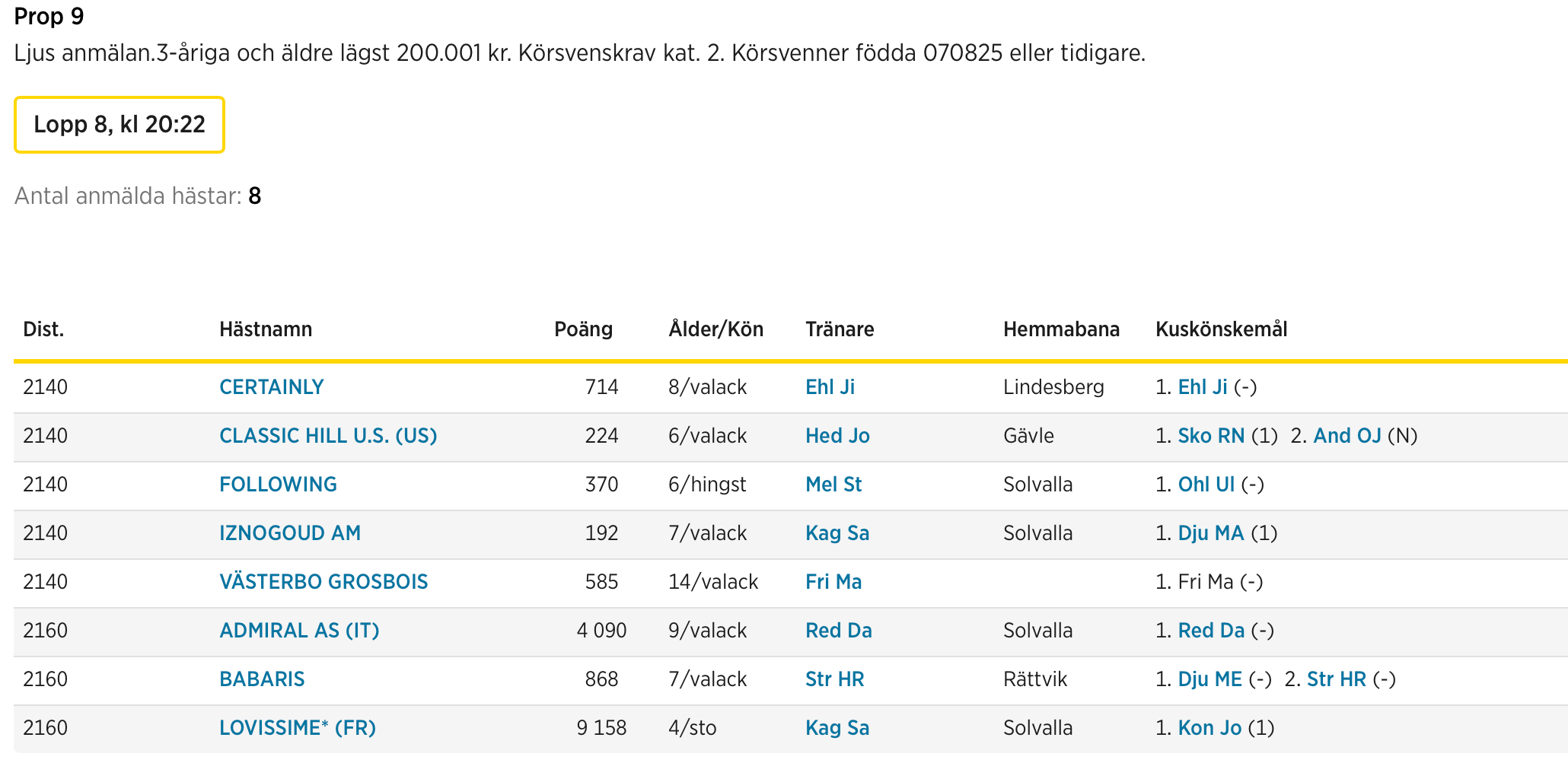The height and width of the screenshot is (782, 1568).
Task: Click ADMIRAL AS (IT) horse name
Action: [299, 631]
